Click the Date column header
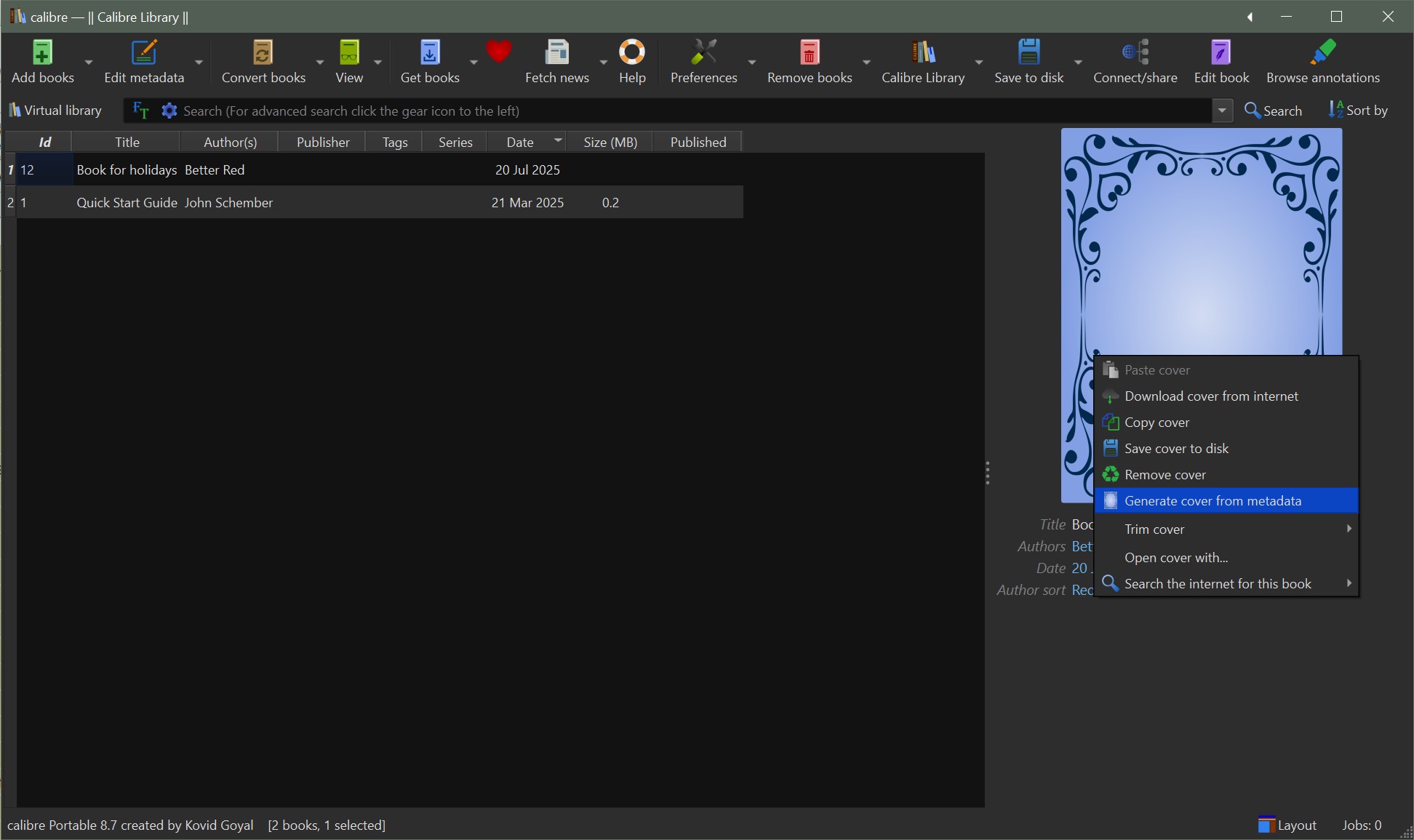The image size is (1414, 840). pos(519,142)
